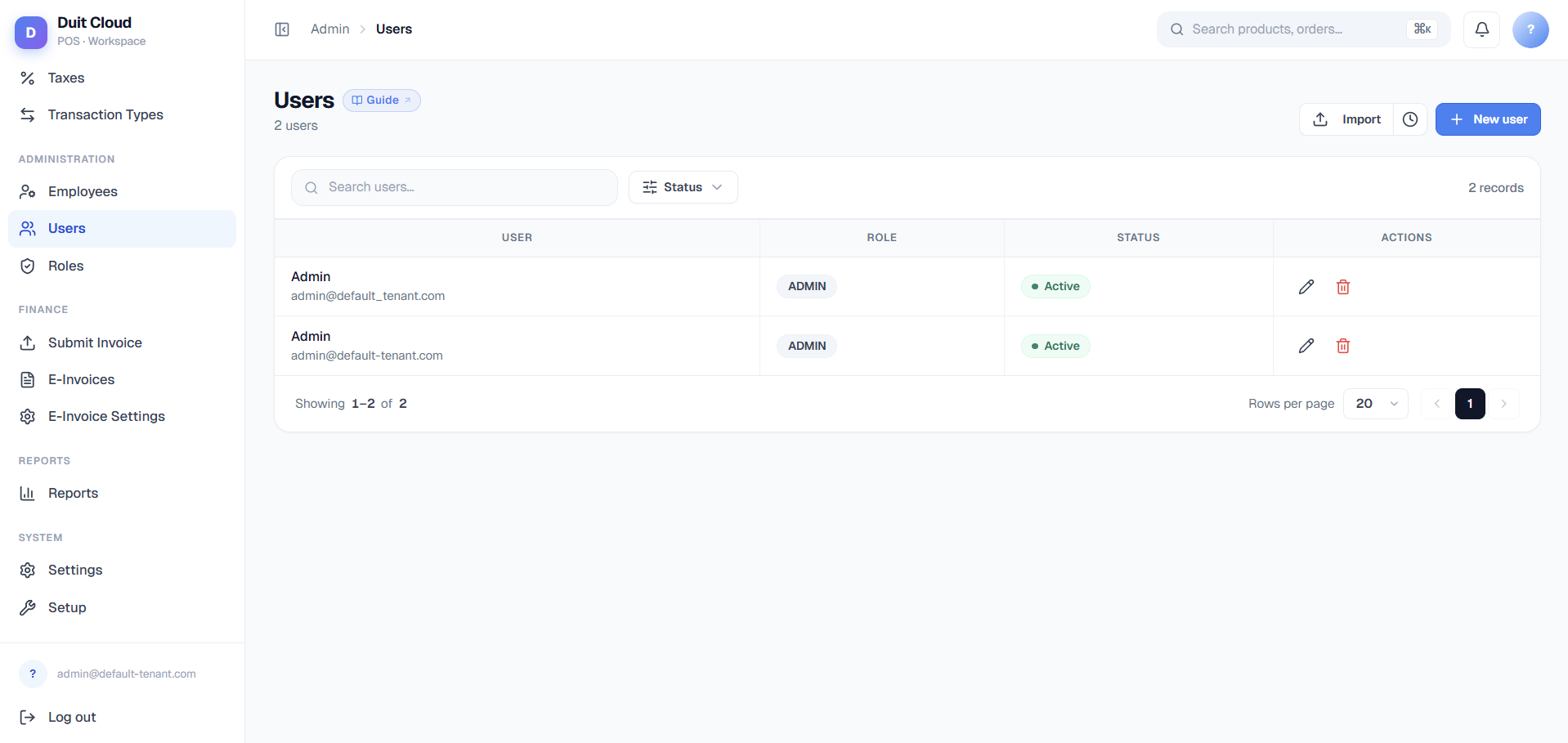Click the Users breadcrumb text

(x=394, y=29)
